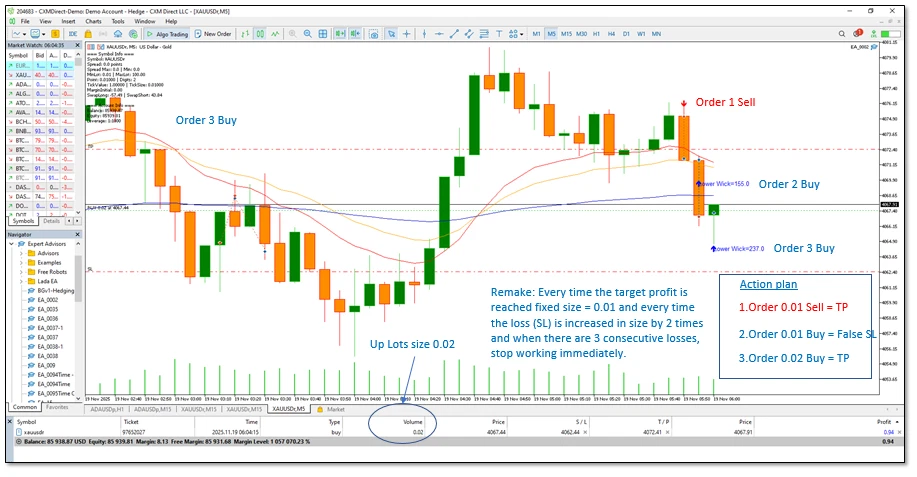Viewport: 917px width, 477px height.
Task: Zoom out on the chart
Action: pos(308,34)
